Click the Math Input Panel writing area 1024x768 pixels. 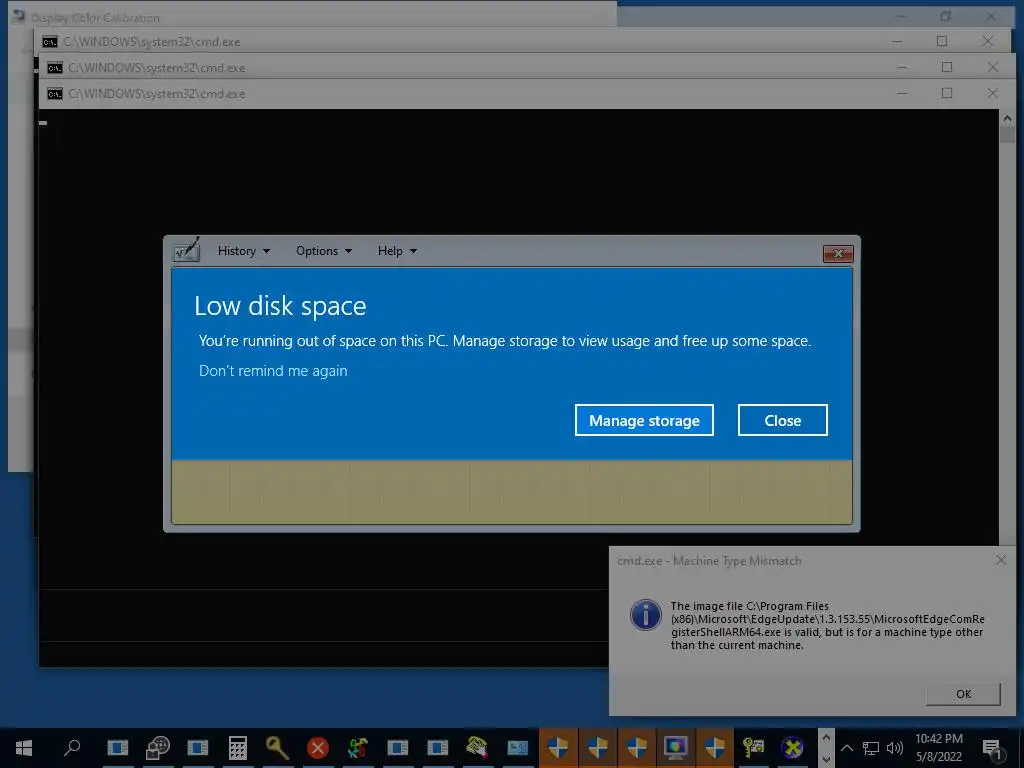click(x=511, y=492)
